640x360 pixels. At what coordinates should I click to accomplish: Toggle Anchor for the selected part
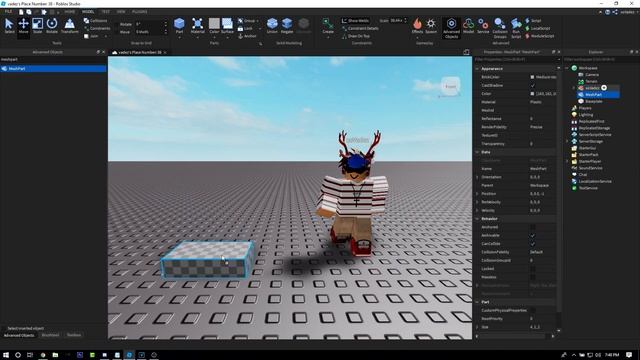click(247, 36)
